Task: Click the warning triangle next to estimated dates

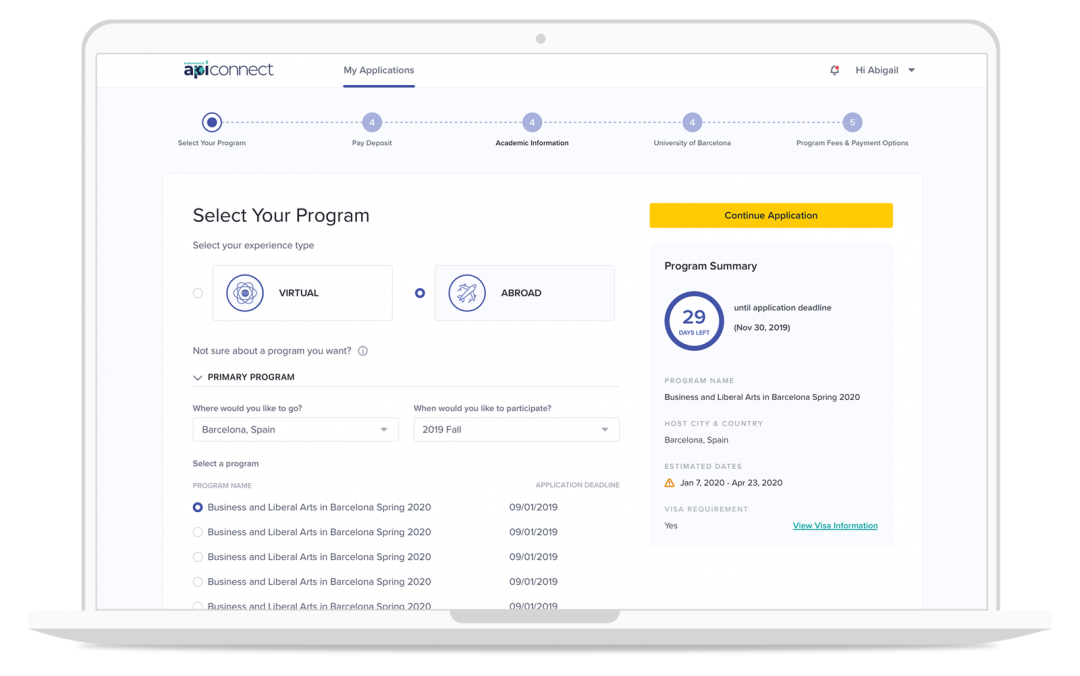Action: point(669,482)
